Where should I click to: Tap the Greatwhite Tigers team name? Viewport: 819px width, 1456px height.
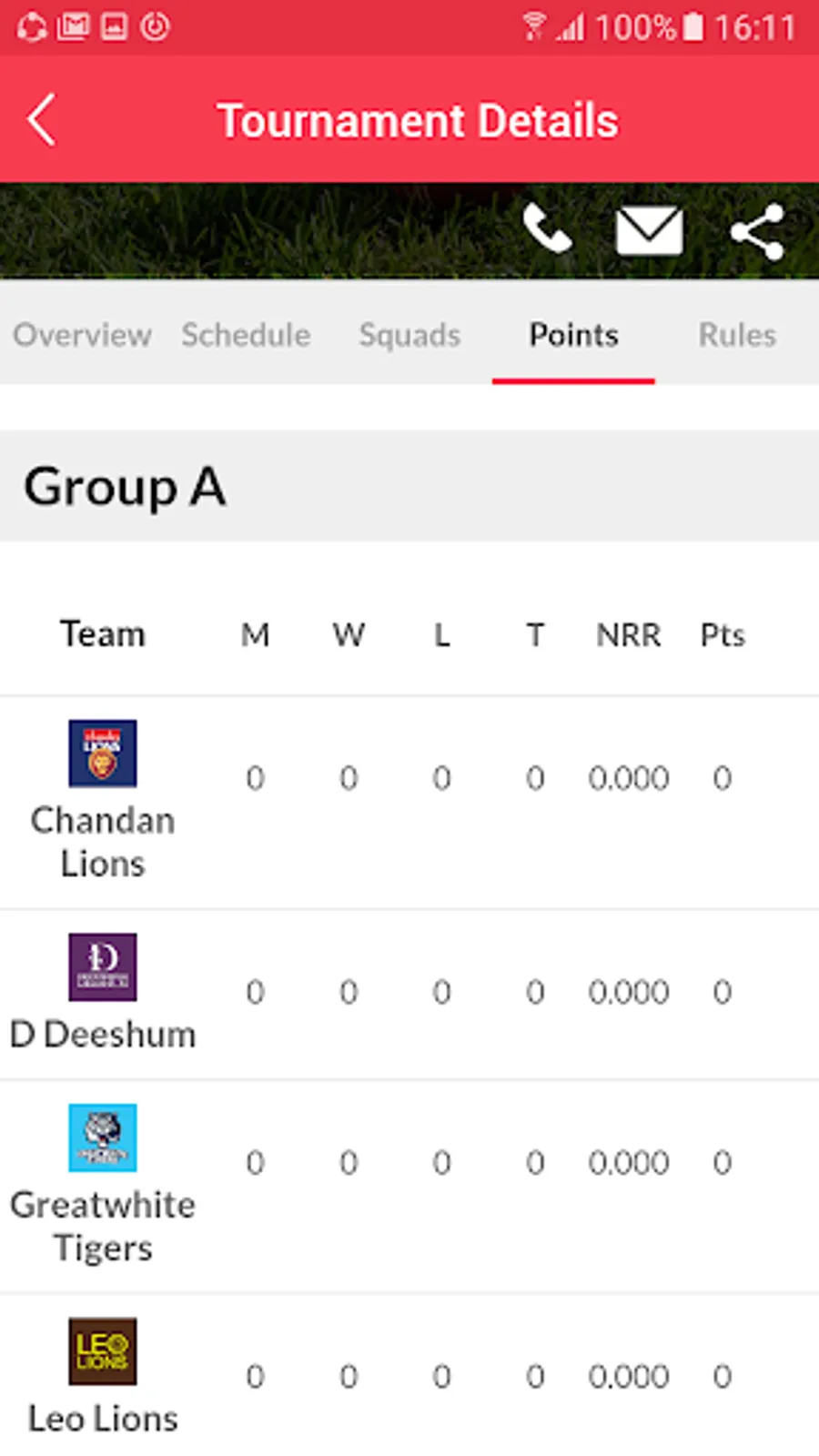click(x=103, y=1226)
